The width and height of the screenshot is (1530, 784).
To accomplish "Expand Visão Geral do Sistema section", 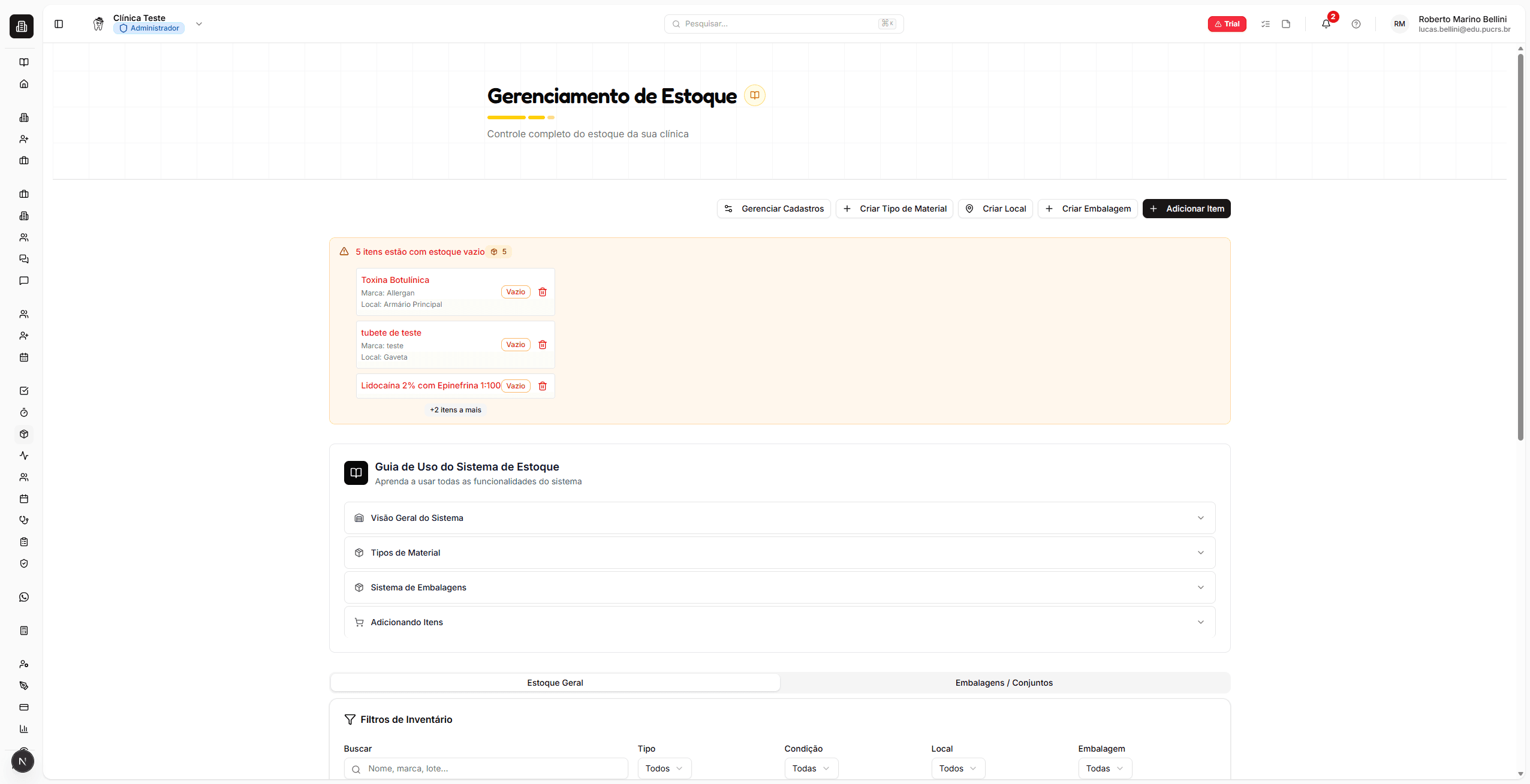I will click(x=779, y=518).
